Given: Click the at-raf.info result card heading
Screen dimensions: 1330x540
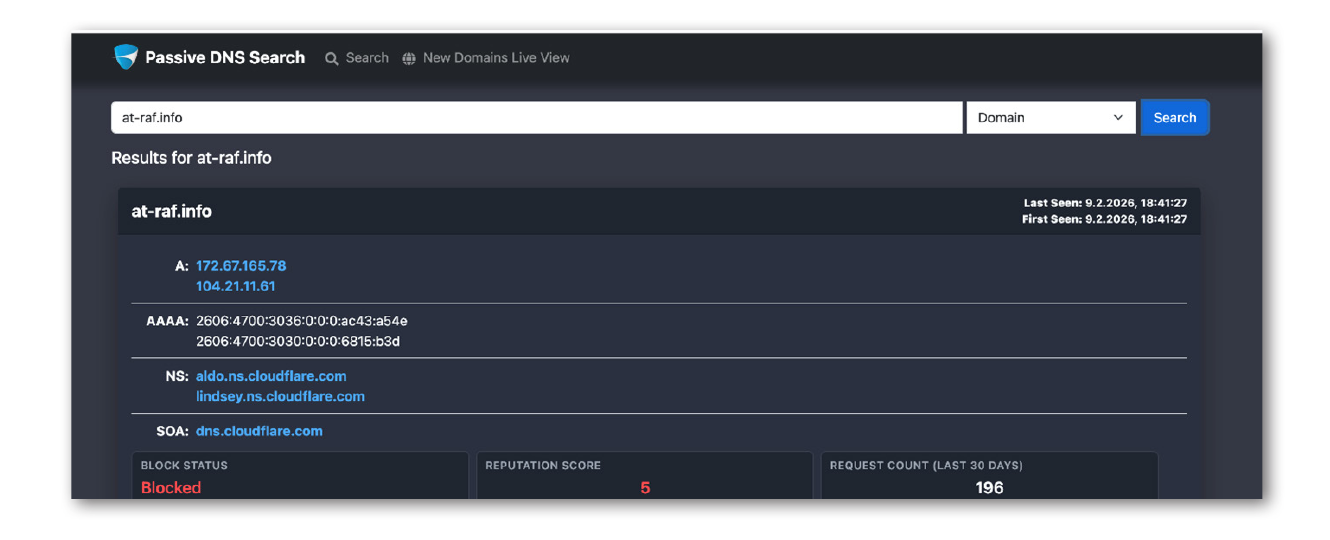Looking at the screenshot, I should 172,212.
